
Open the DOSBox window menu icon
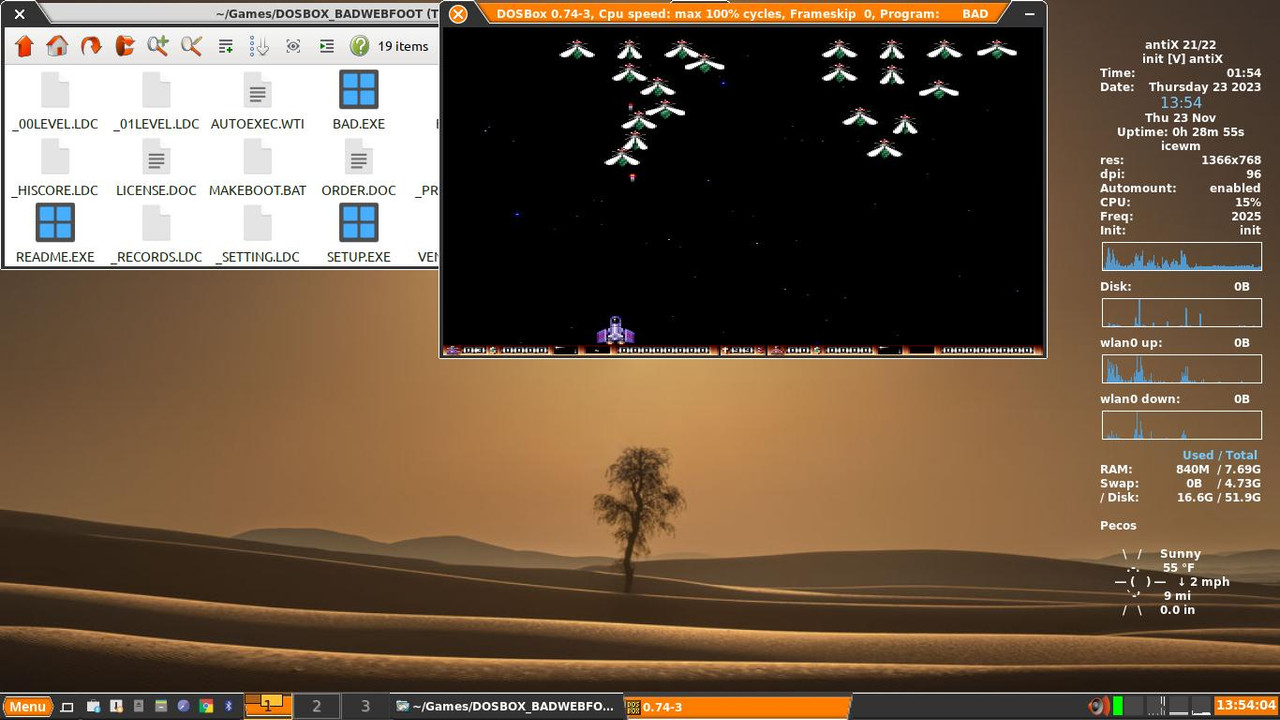(x=458, y=14)
